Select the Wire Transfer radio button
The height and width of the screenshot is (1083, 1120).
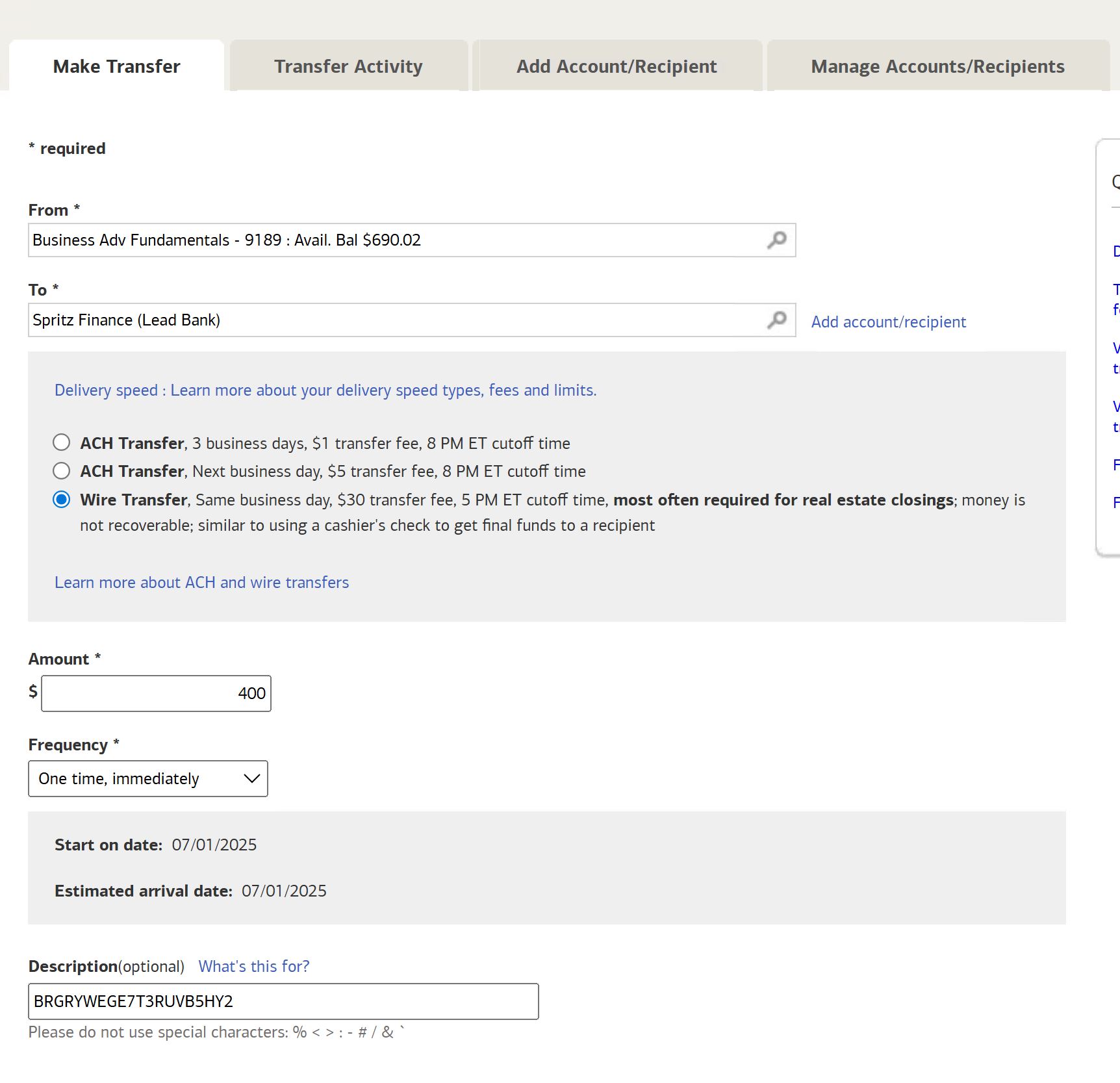point(62,500)
